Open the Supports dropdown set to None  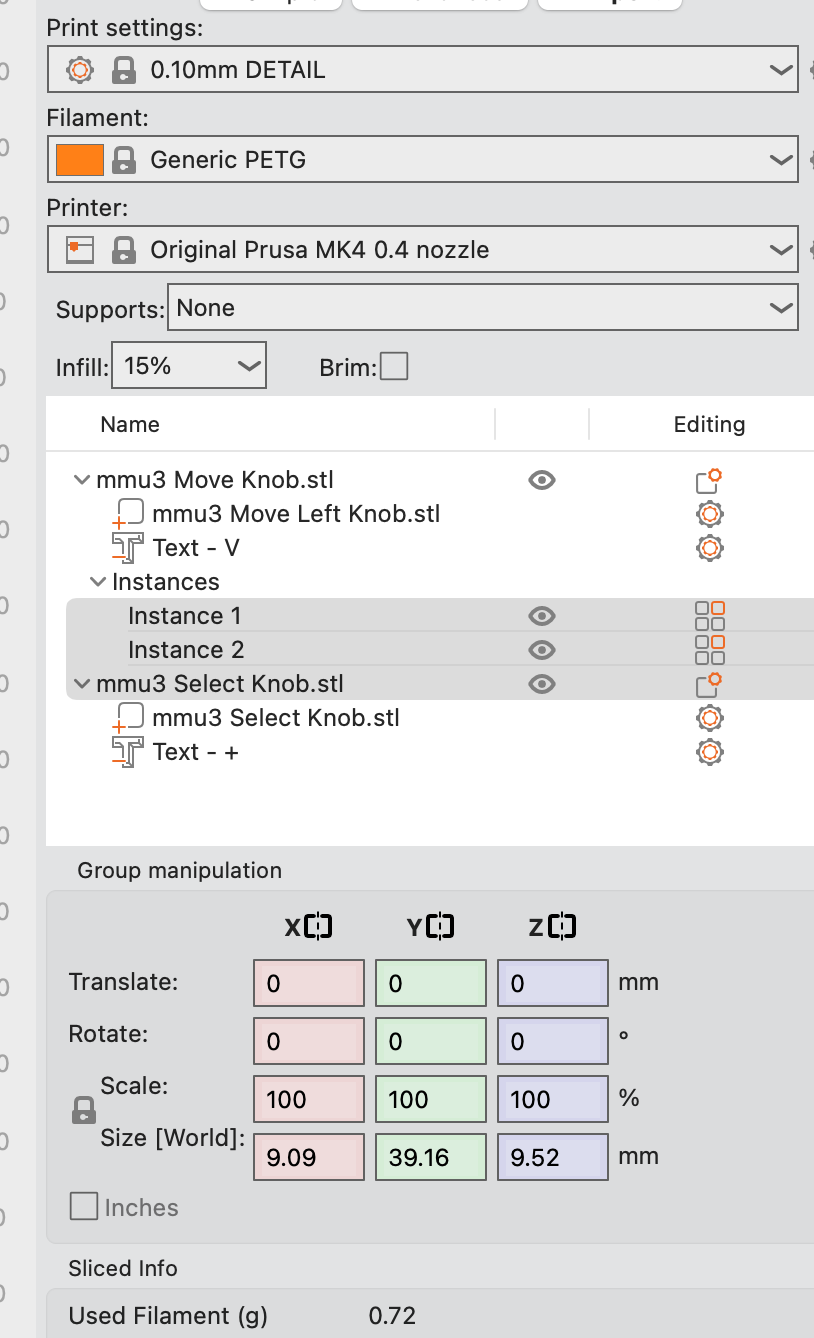pos(482,308)
